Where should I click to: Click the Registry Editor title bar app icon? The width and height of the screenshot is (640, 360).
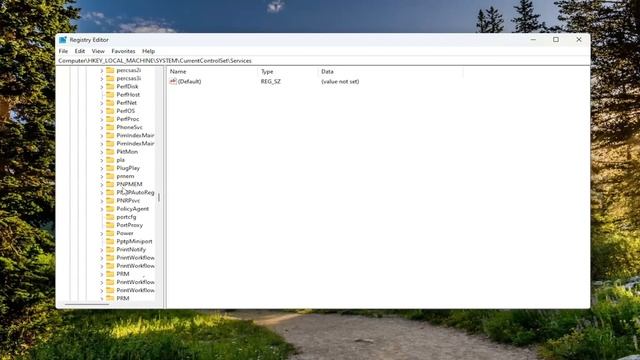click(62, 40)
